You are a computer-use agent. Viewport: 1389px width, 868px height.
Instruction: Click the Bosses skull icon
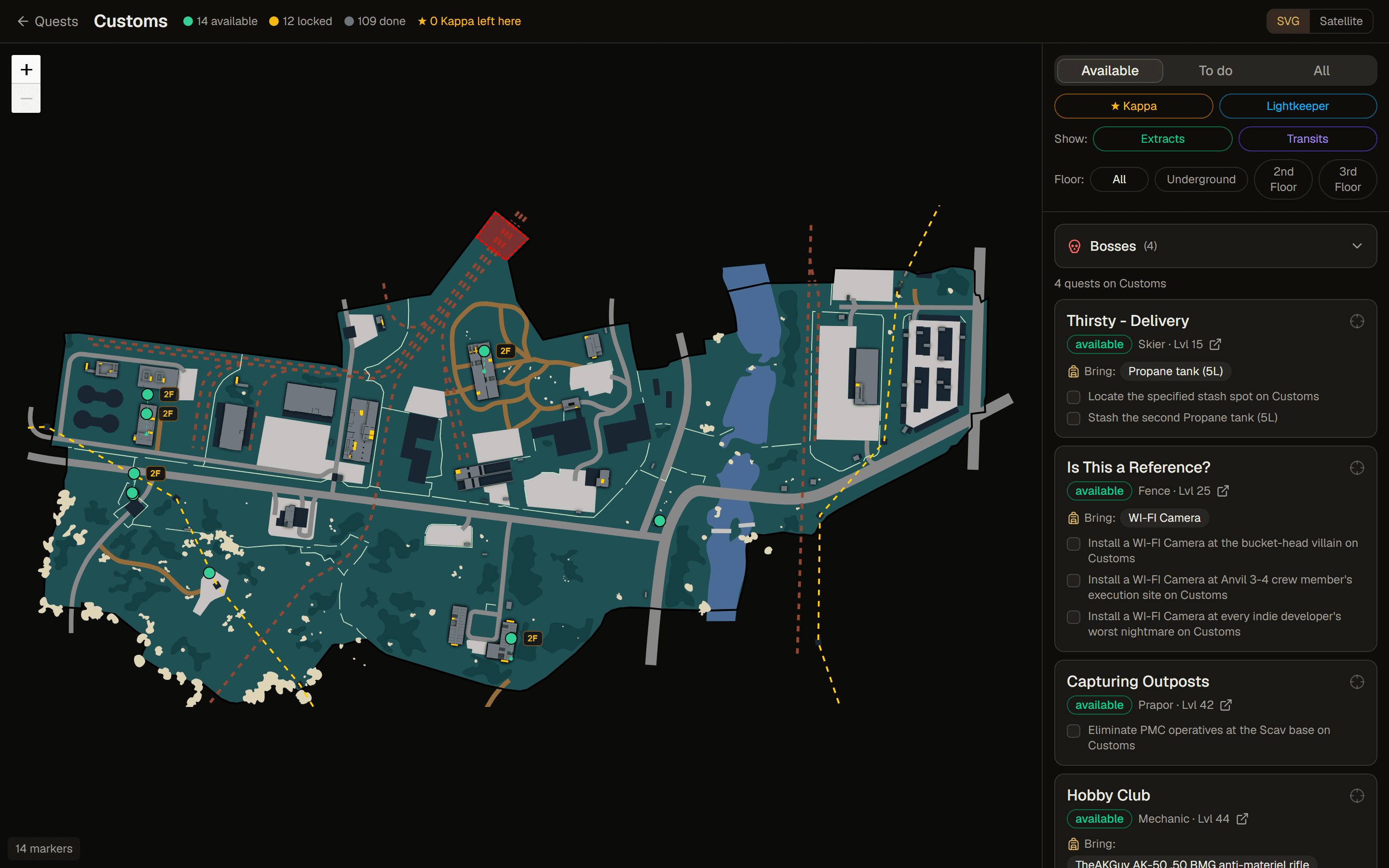click(1075, 246)
